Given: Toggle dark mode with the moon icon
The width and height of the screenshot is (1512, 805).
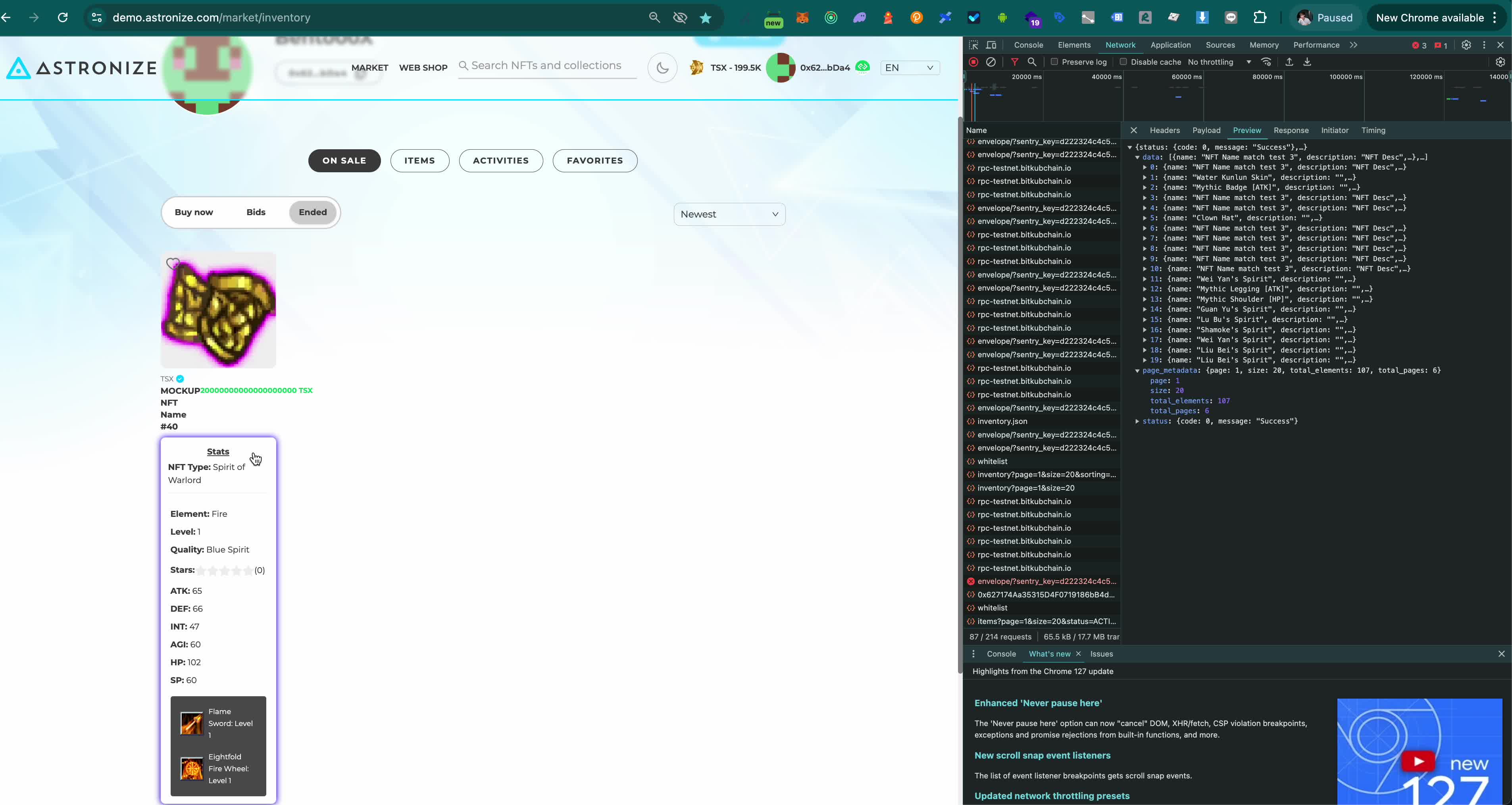Looking at the screenshot, I should tap(662, 67).
